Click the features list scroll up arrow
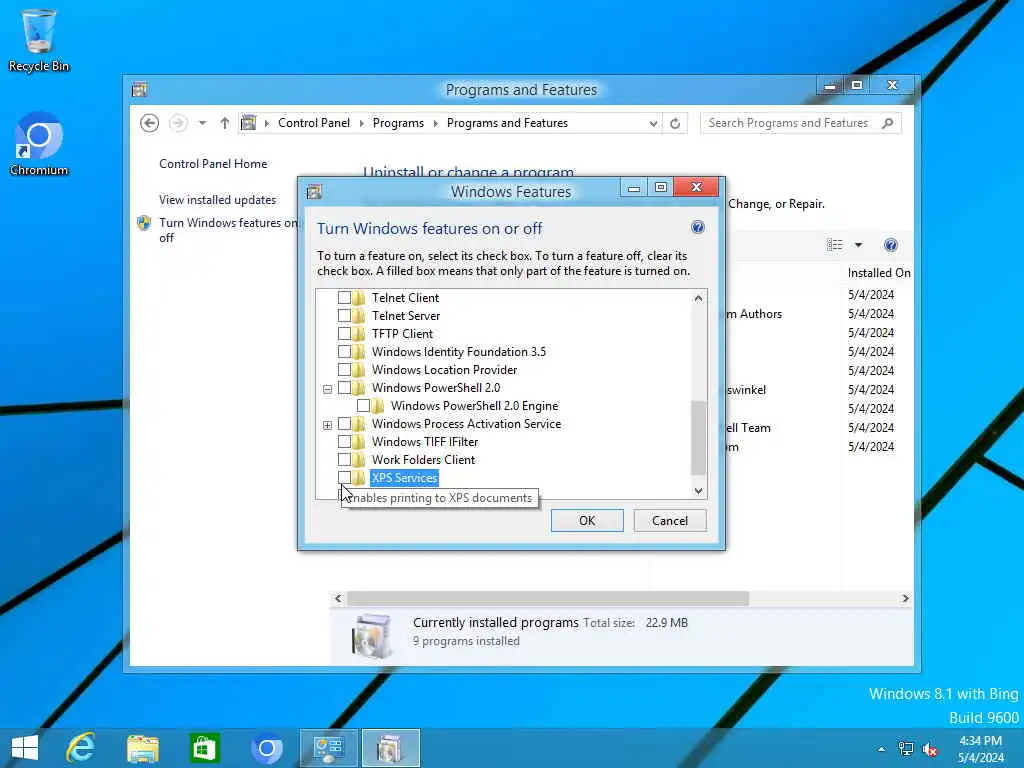 (x=698, y=298)
